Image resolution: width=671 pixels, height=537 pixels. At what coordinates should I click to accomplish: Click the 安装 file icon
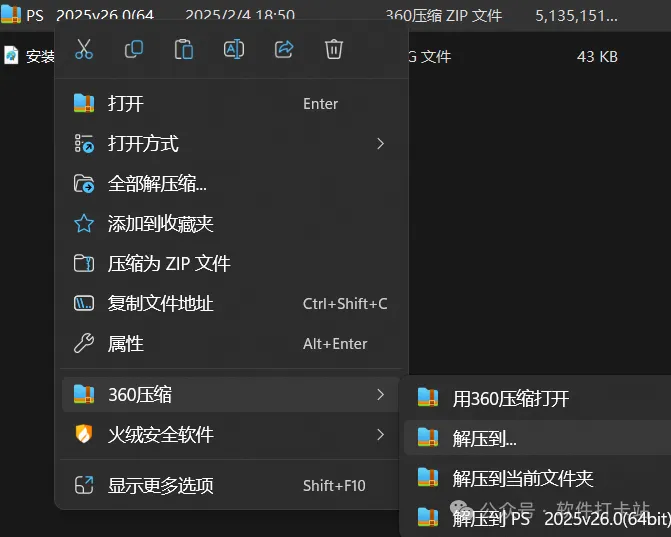(11, 55)
